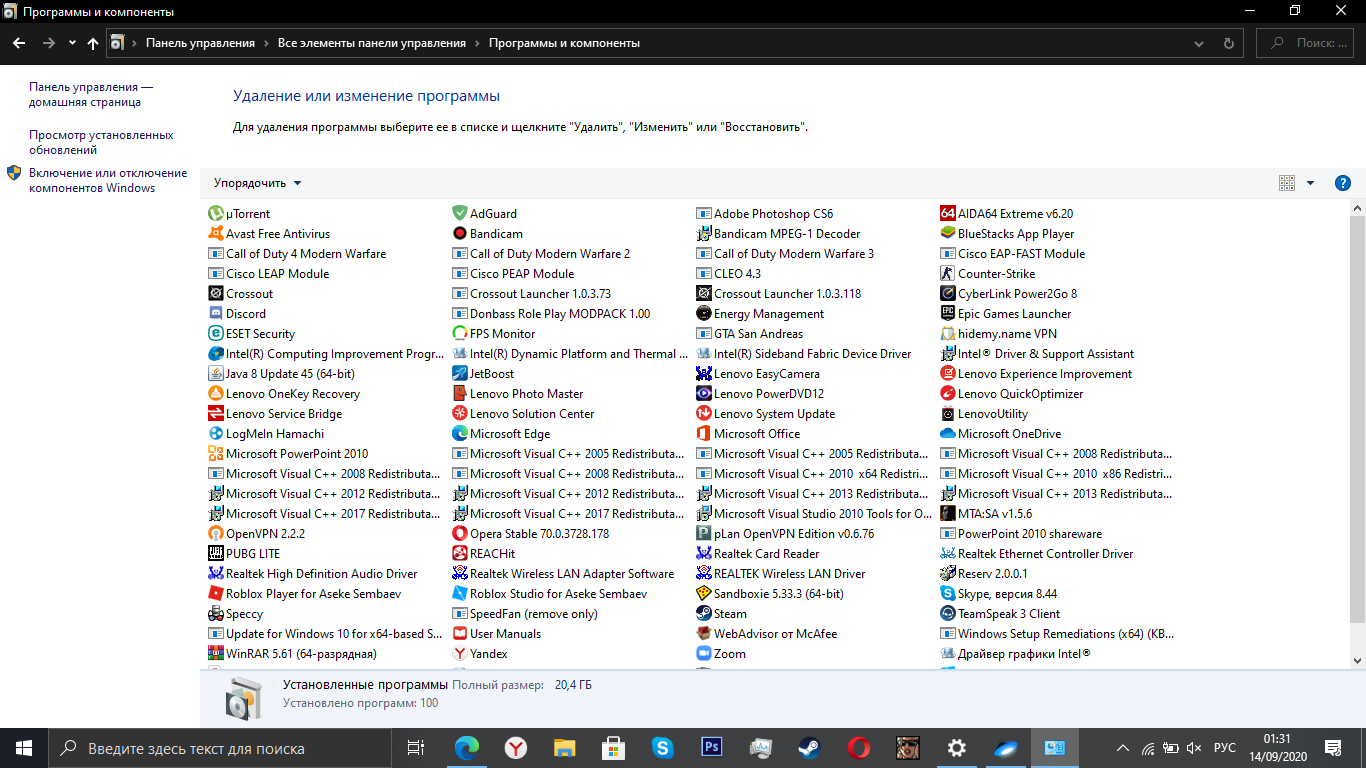Open the view options dropdown arrow
This screenshot has width=1366, height=768.
pyautogui.click(x=1310, y=183)
